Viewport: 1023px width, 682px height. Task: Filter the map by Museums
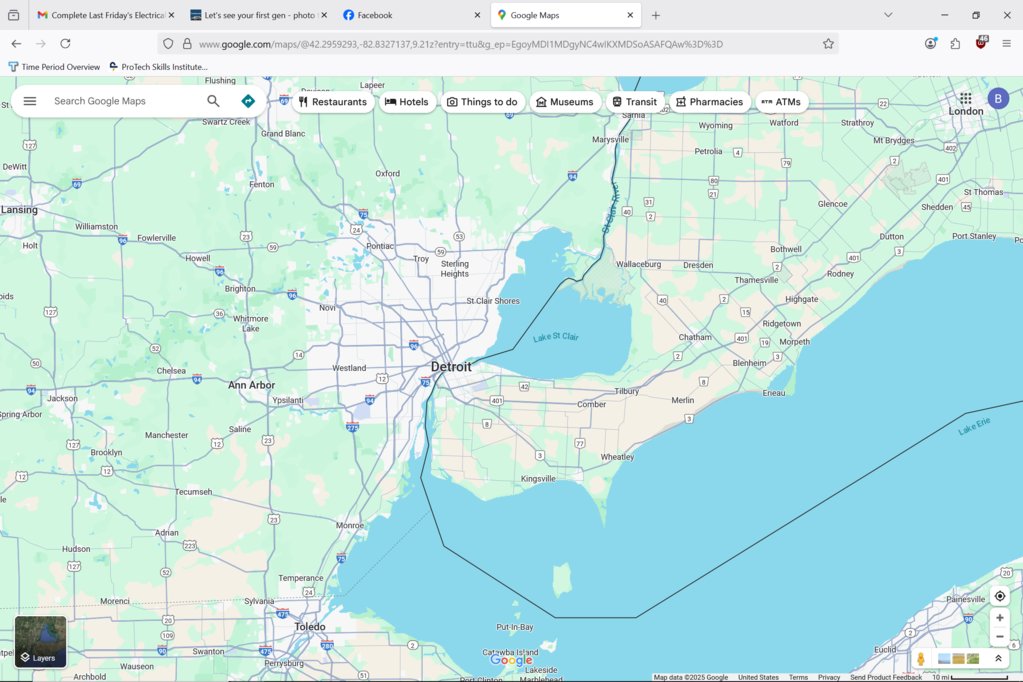pyautogui.click(x=565, y=102)
